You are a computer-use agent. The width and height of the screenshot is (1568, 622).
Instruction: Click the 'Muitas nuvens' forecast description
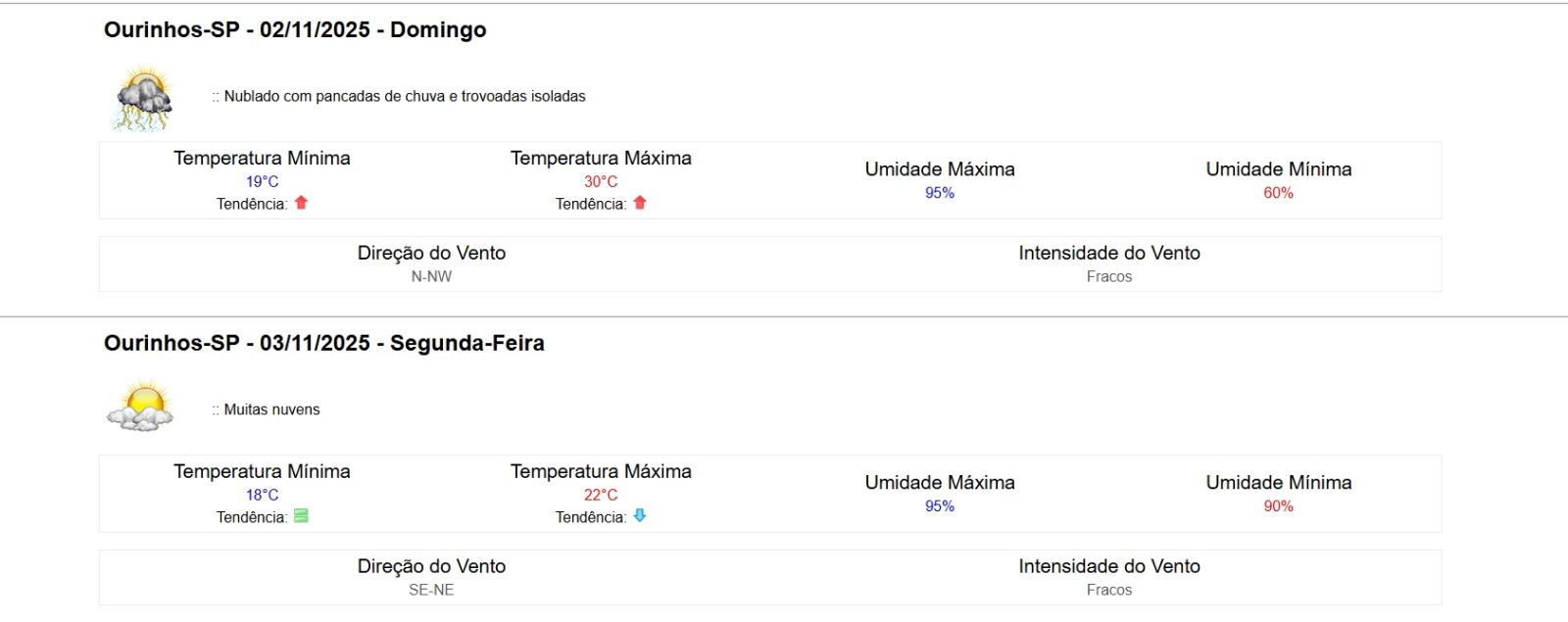tap(271, 409)
